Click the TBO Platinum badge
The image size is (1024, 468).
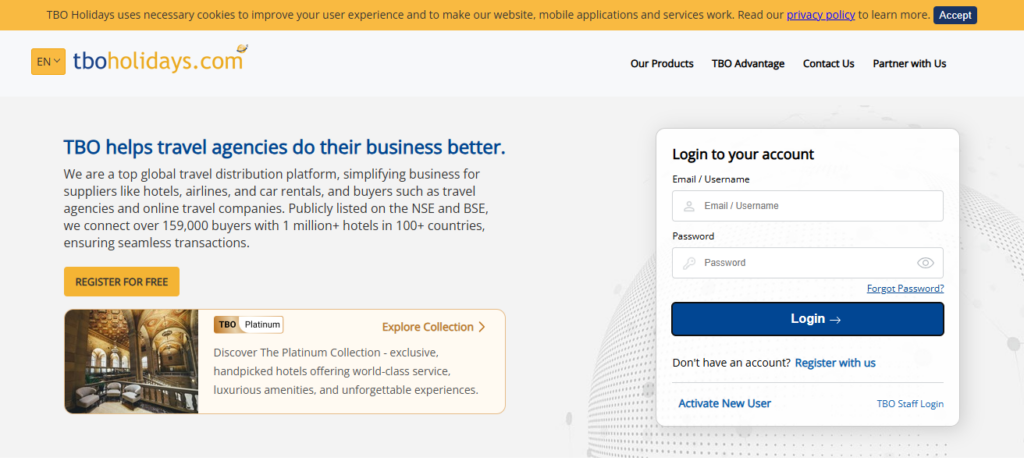click(x=248, y=325)
